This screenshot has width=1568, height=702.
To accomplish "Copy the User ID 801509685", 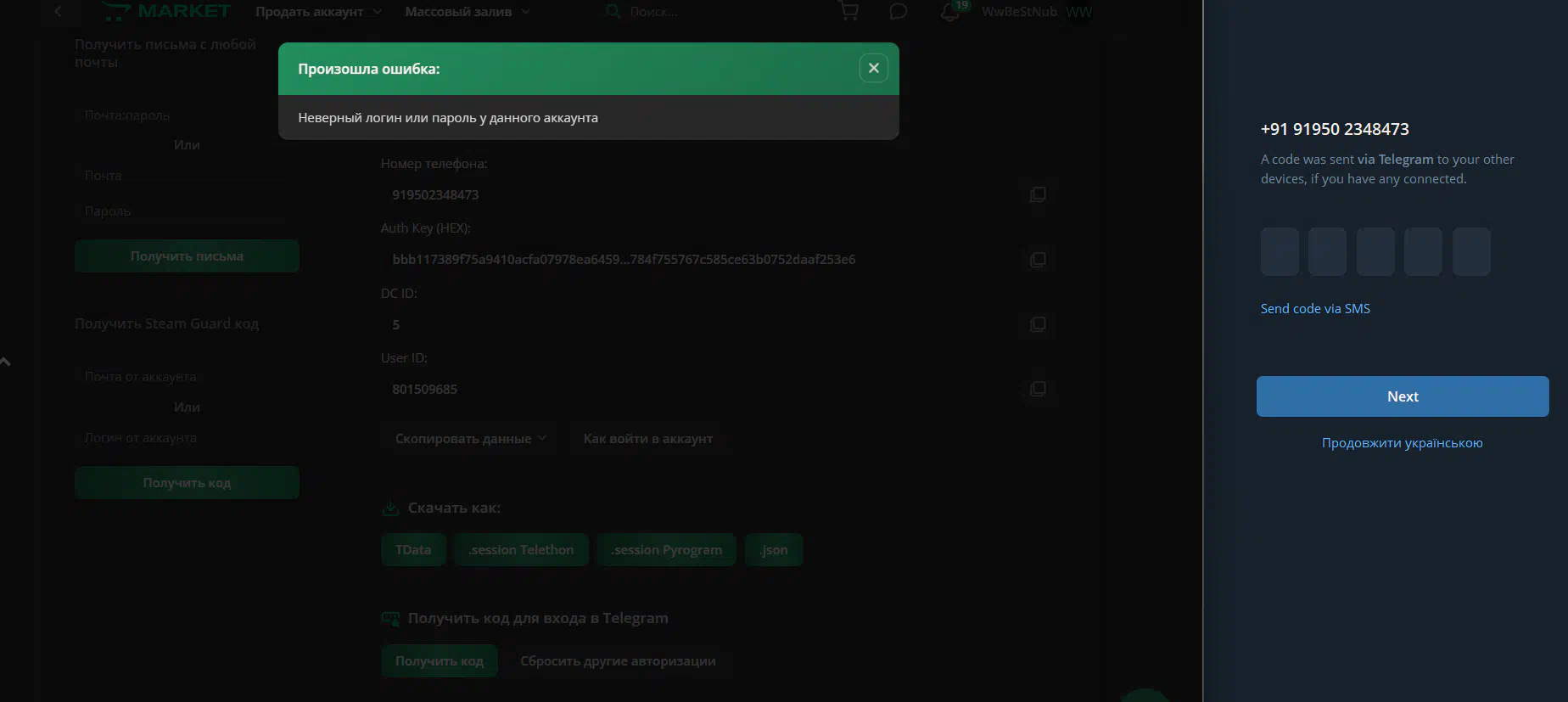I will (x=1038, y=389).
